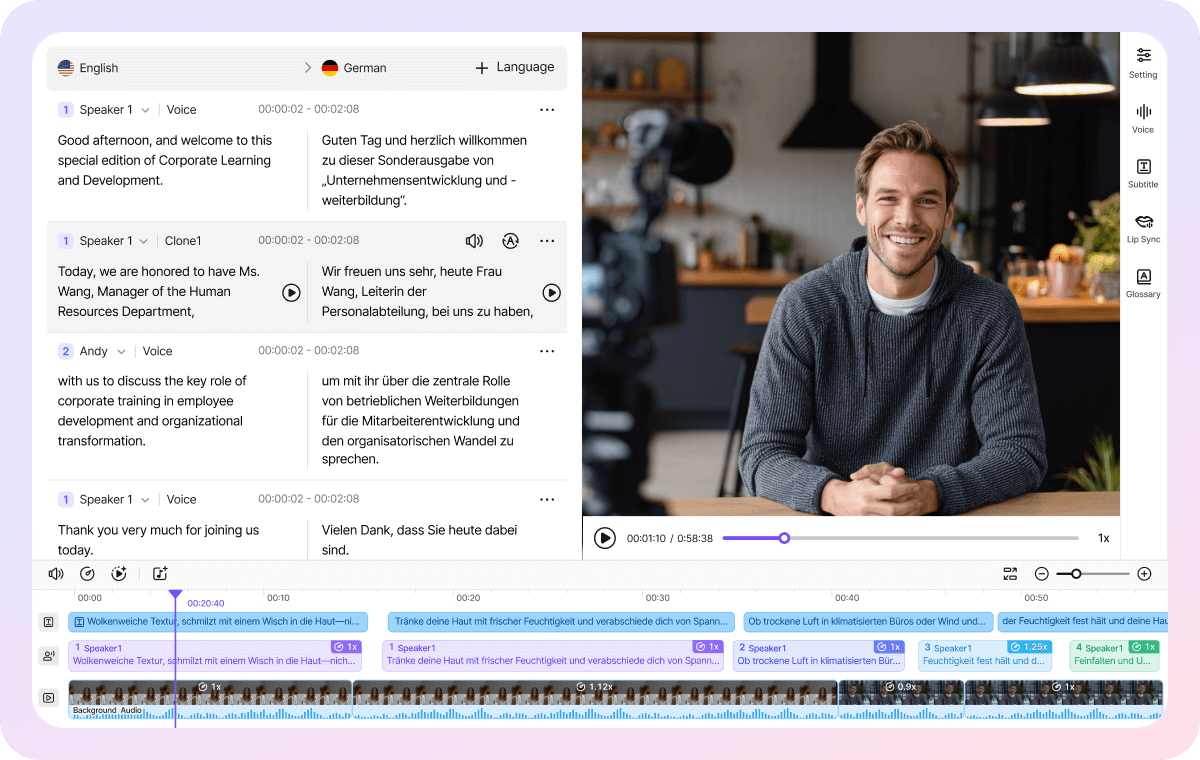The width and height of the screenshot is (1200, 760).
Task: Open the Glossary tool in sidebar
Action: 1143,283
